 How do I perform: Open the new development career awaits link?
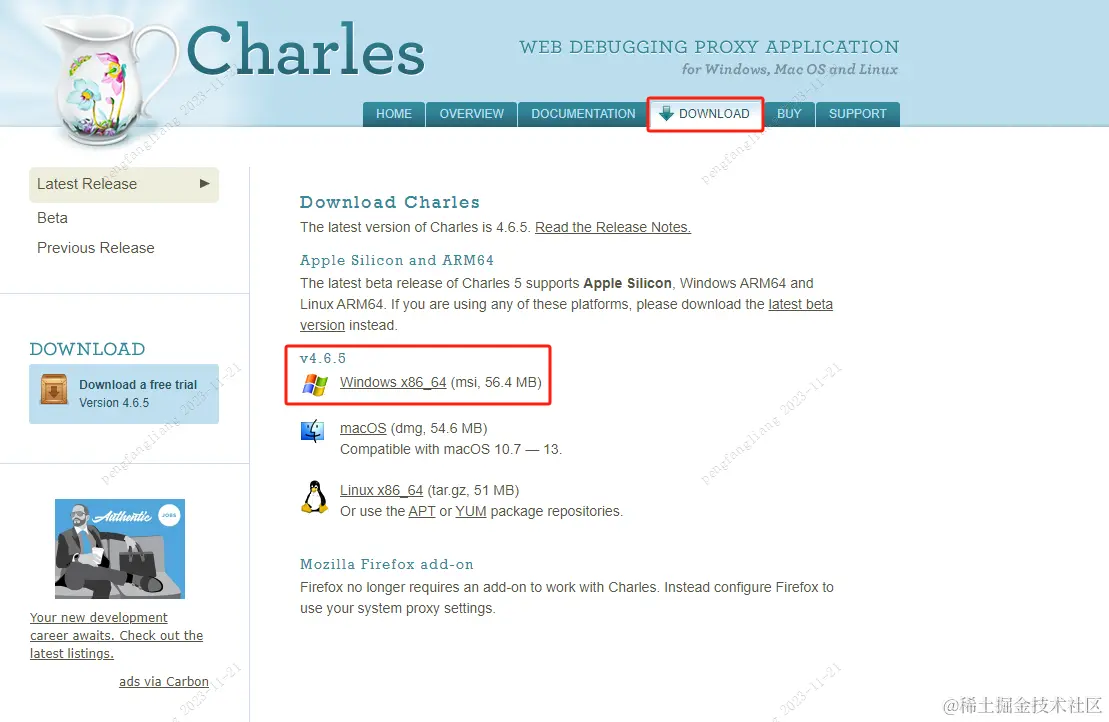pos(116,635)
